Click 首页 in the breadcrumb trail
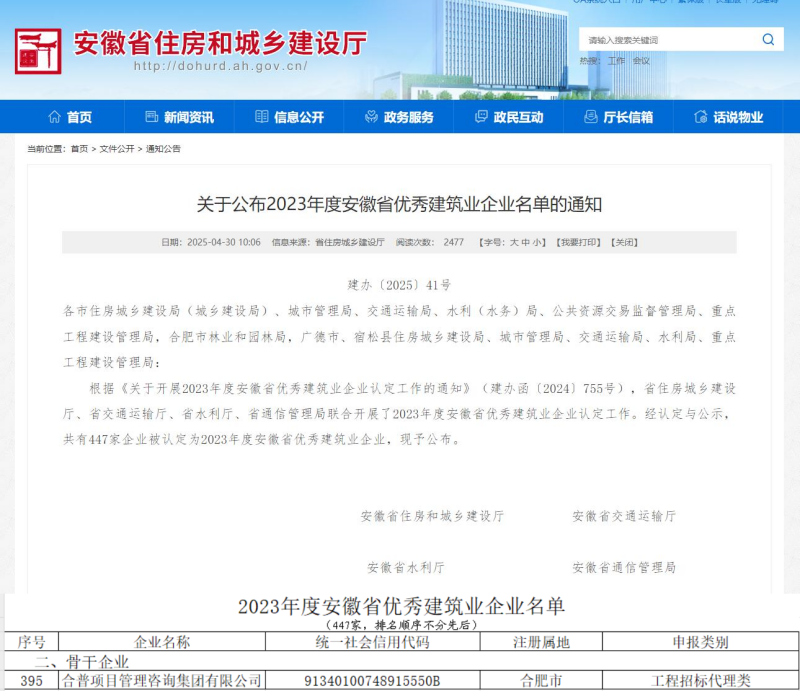 tap(79, 149)
